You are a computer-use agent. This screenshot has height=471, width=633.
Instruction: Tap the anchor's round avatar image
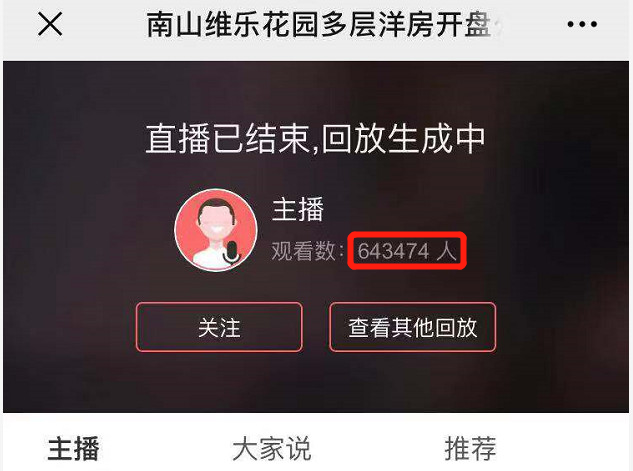tap(216, 230)
